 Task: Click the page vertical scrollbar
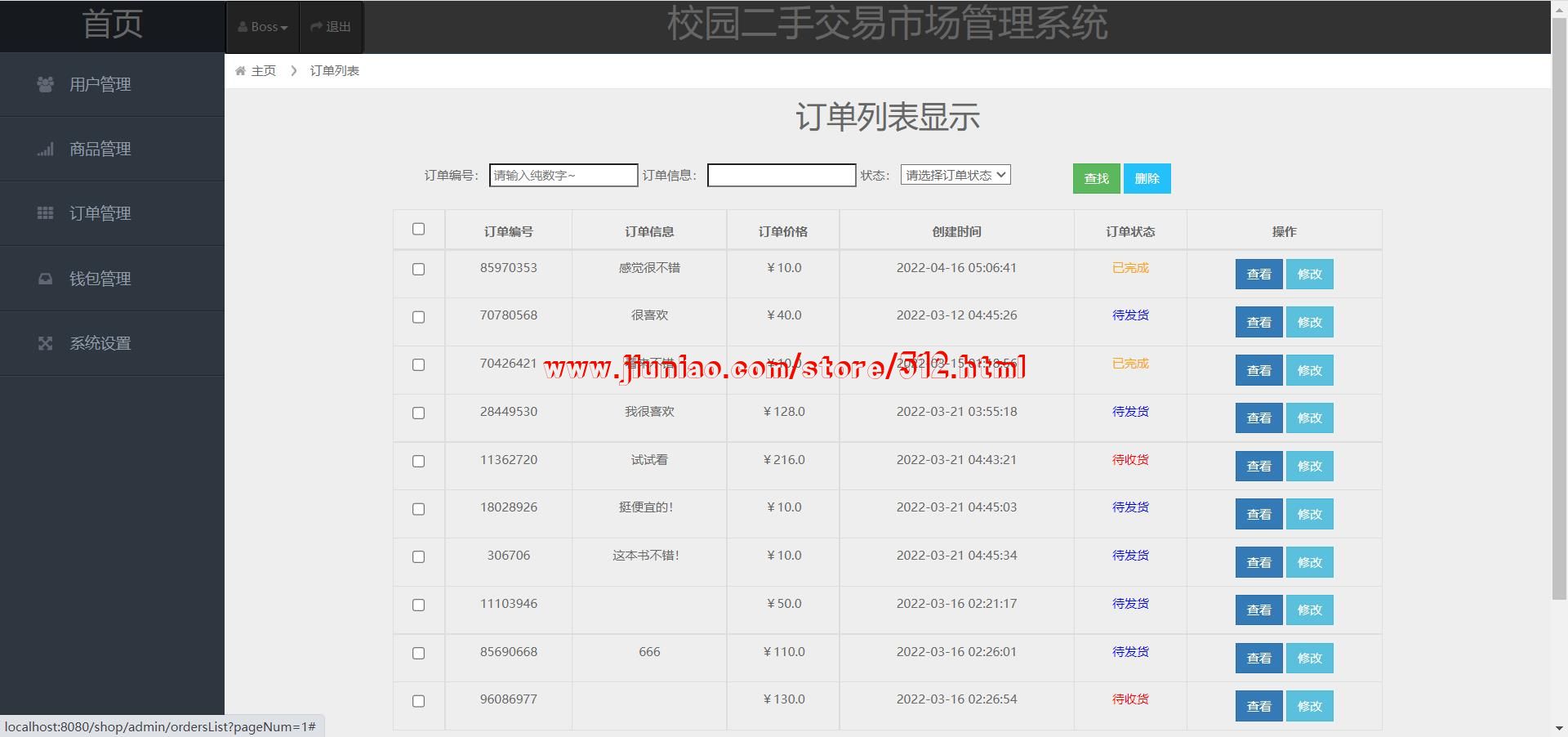tap(1558, 327)
